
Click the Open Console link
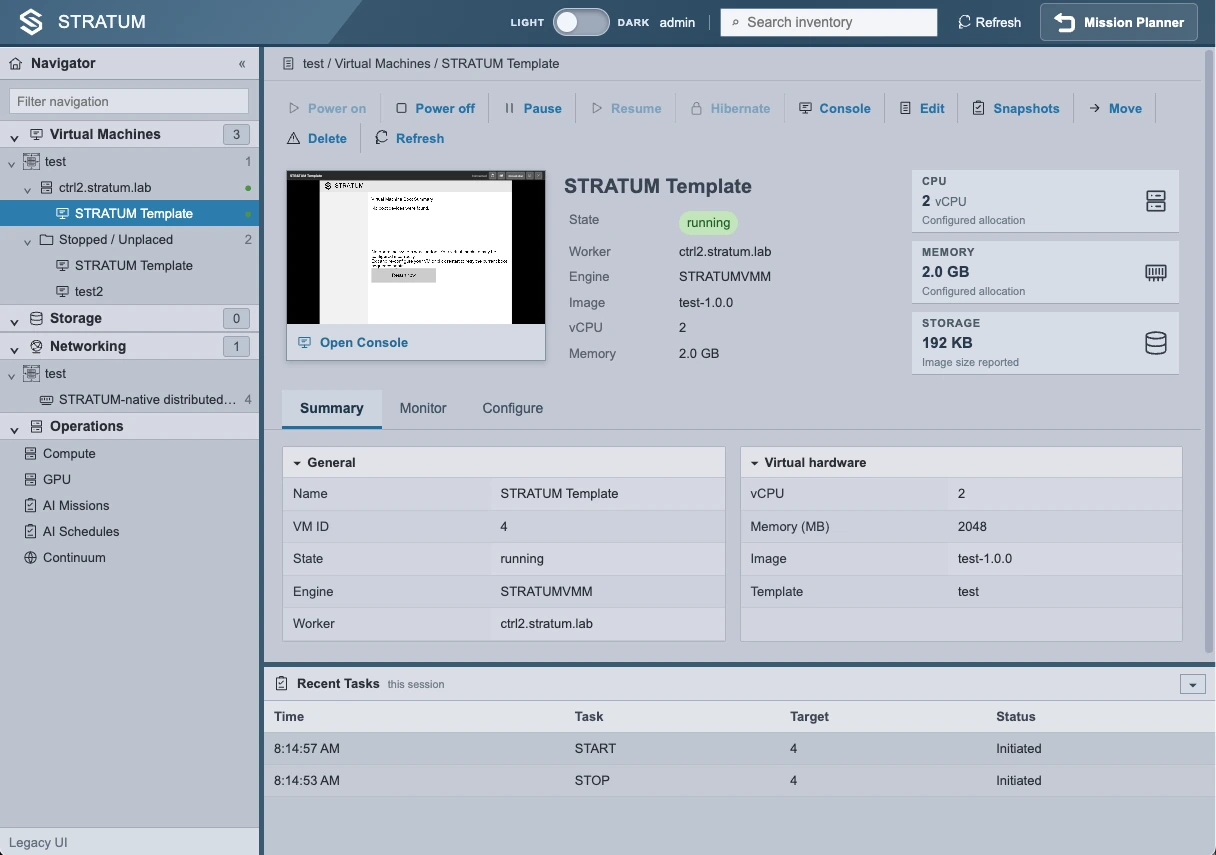point(364,342)
